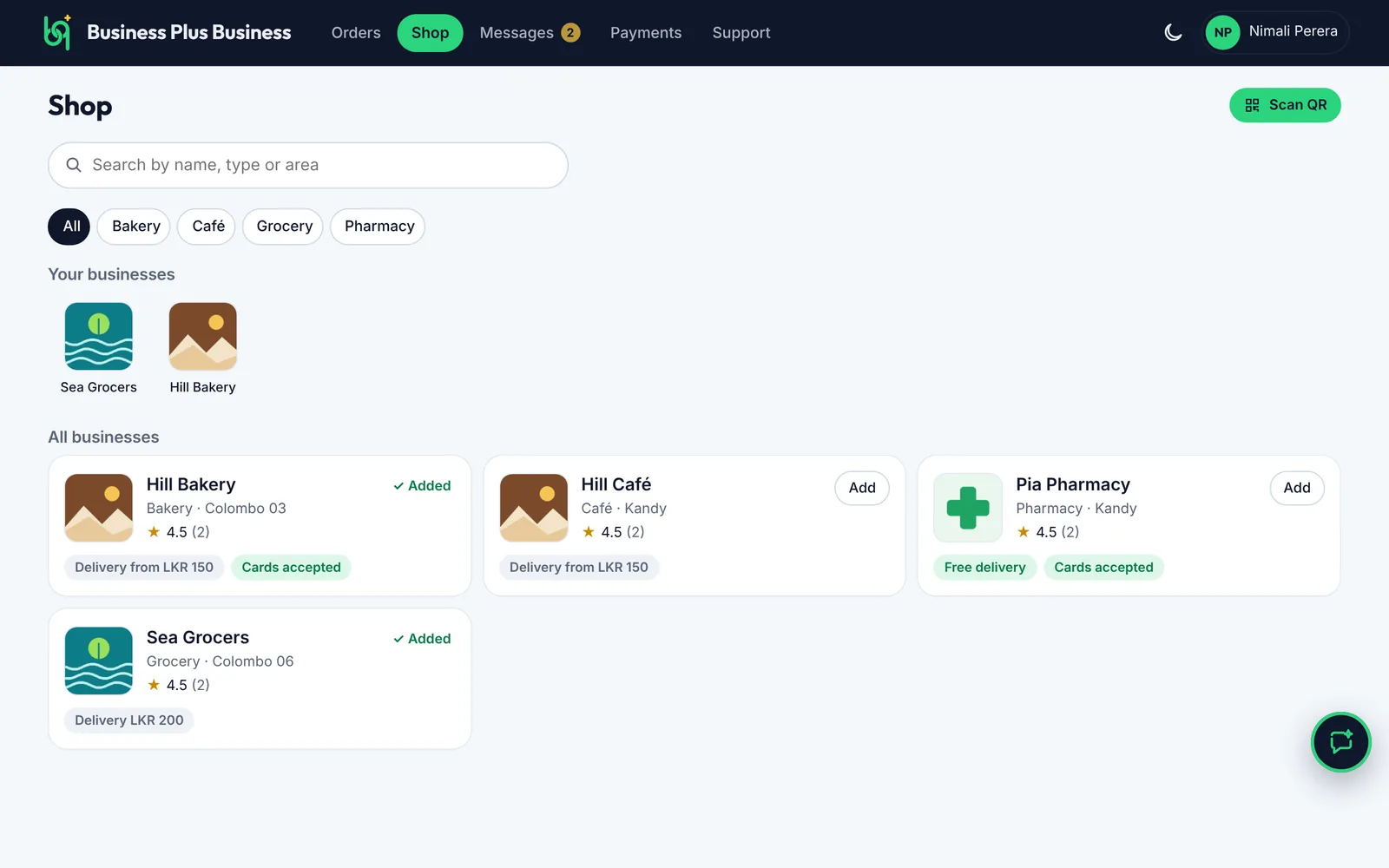
Task: Filter shops by Grocery
Action: pyautogui.click(x=283, y=227)
